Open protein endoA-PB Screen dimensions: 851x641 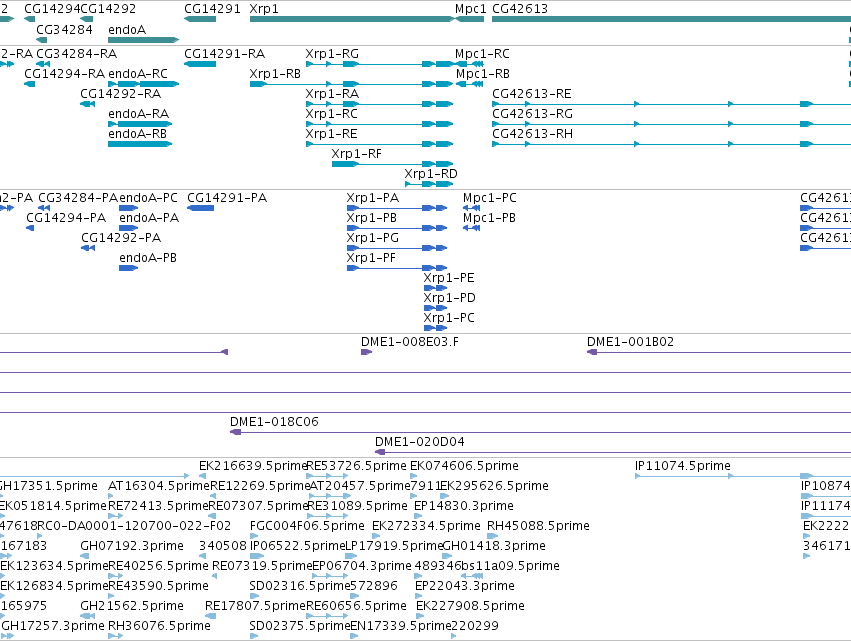pos(148,258)
